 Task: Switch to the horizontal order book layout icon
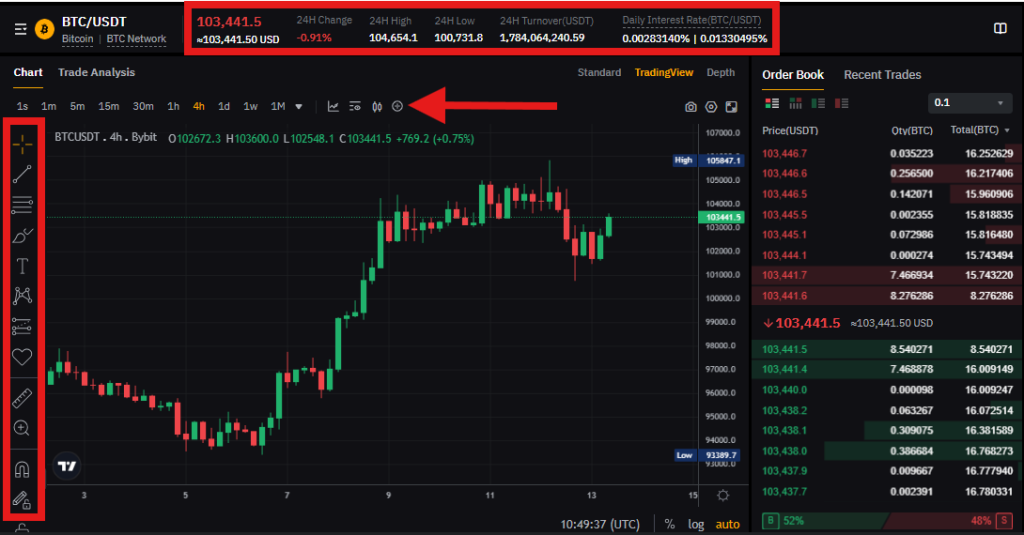pyautogui.click(x=795, y=103)
